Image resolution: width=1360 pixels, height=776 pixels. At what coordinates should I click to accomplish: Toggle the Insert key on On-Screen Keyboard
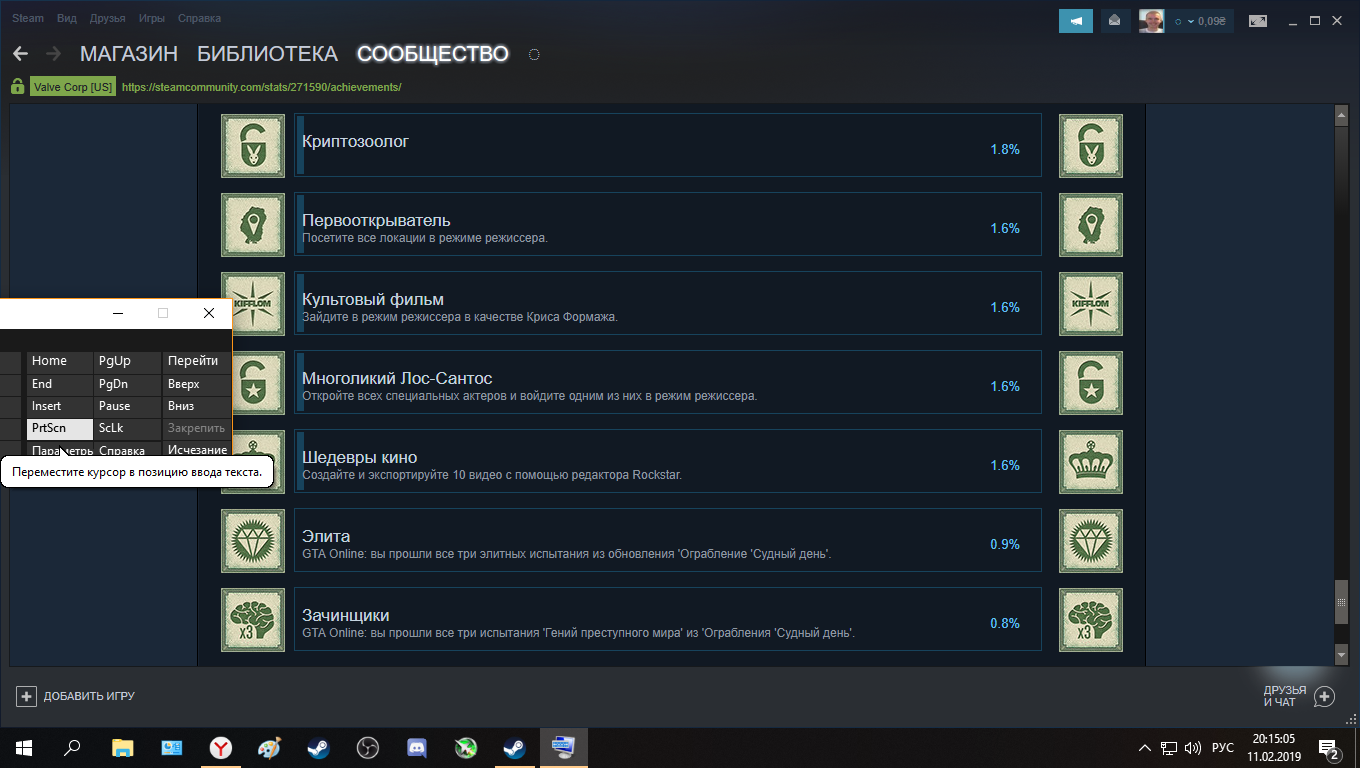pyautogui.click(x=60, y=406)
